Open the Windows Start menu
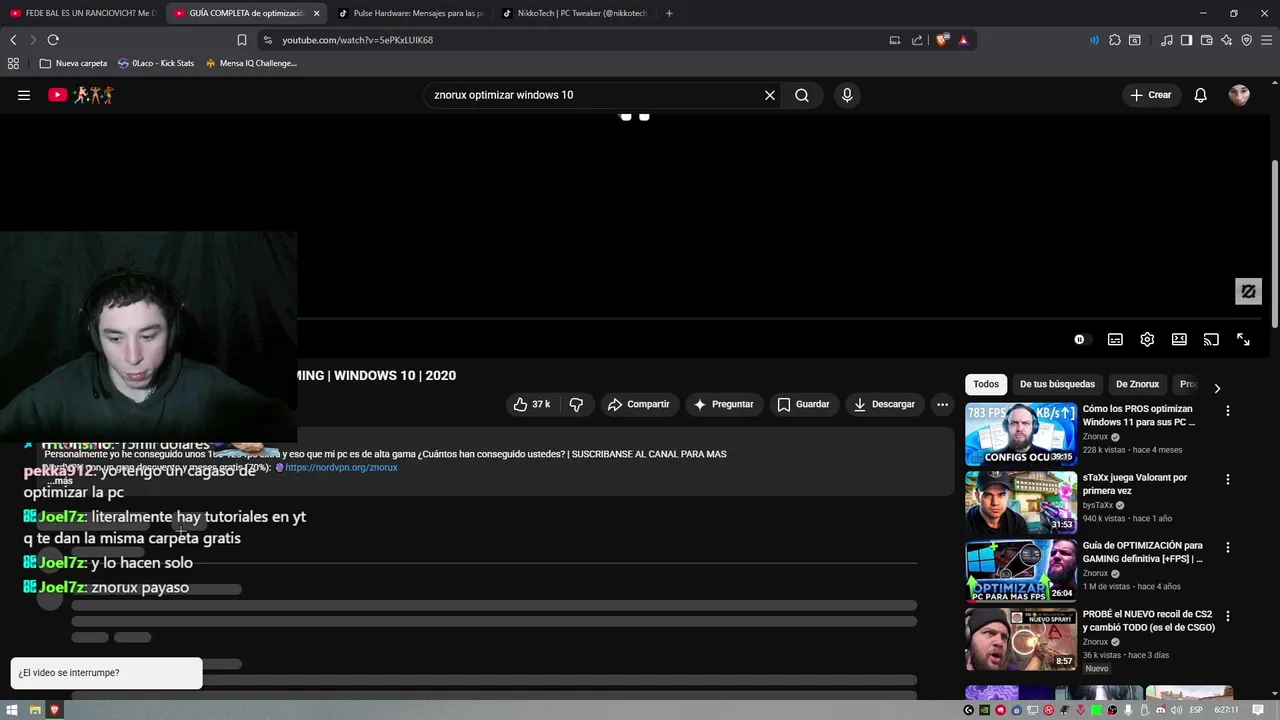 [x=13, y=710]
